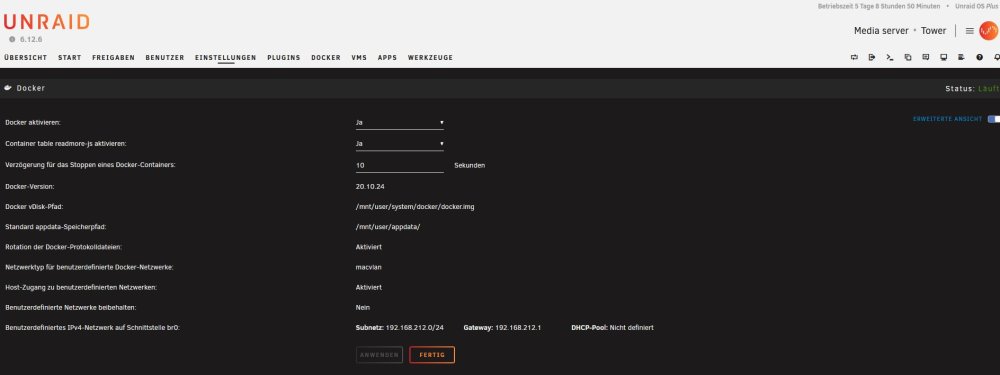Screen dimensions: 1000x375
Task: Toggle the Erweiterte Ansicht switch
Action: coord(994,119)
